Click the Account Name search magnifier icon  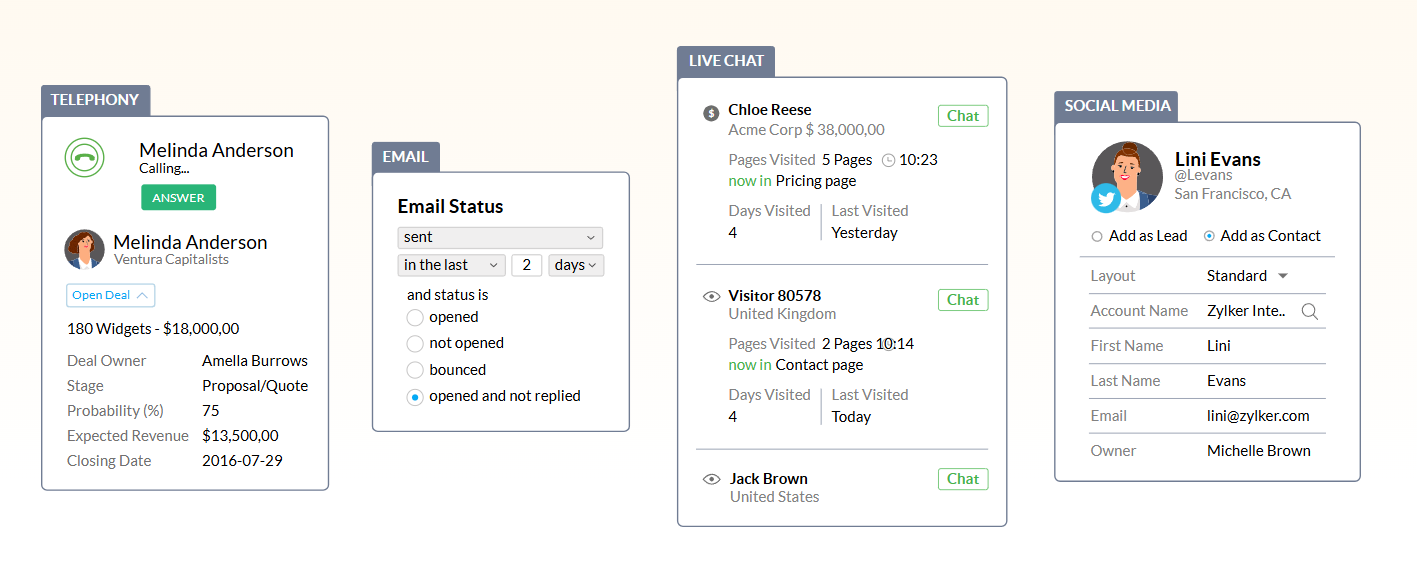tap(1309, 311)
